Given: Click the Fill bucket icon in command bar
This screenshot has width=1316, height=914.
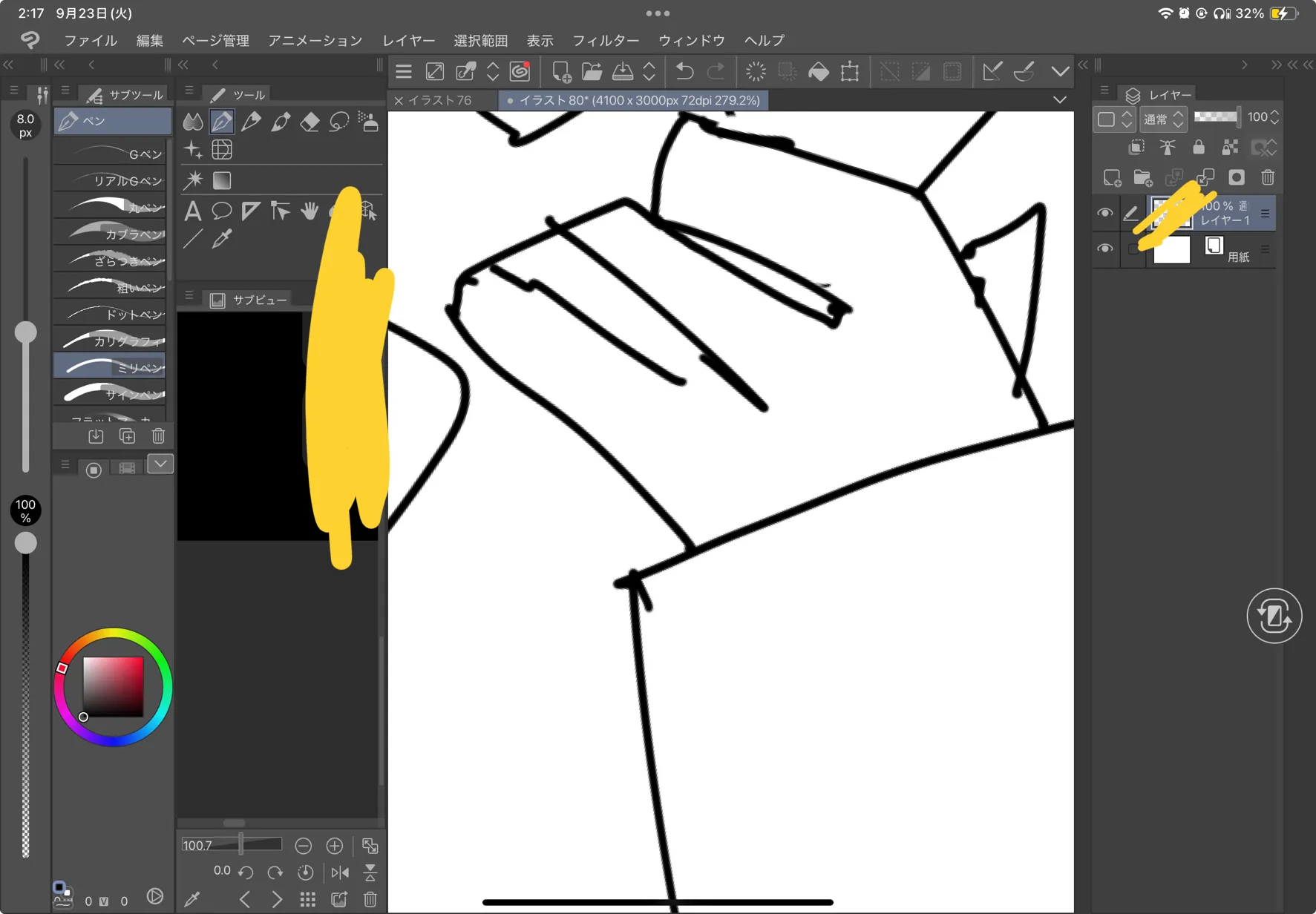Looking at the screenshot, I should click(x=819, y=71).
